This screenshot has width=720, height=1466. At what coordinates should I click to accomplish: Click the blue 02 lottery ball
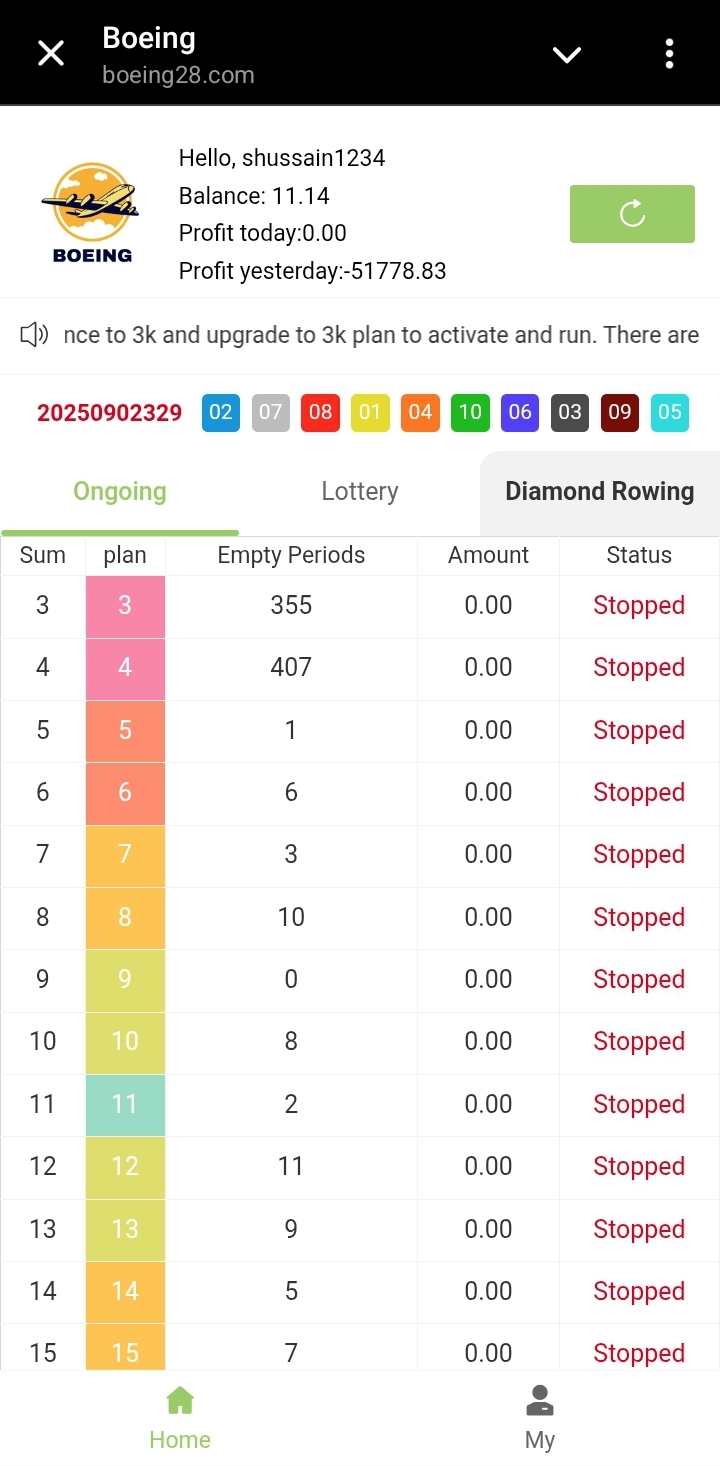tap(221, 412)
